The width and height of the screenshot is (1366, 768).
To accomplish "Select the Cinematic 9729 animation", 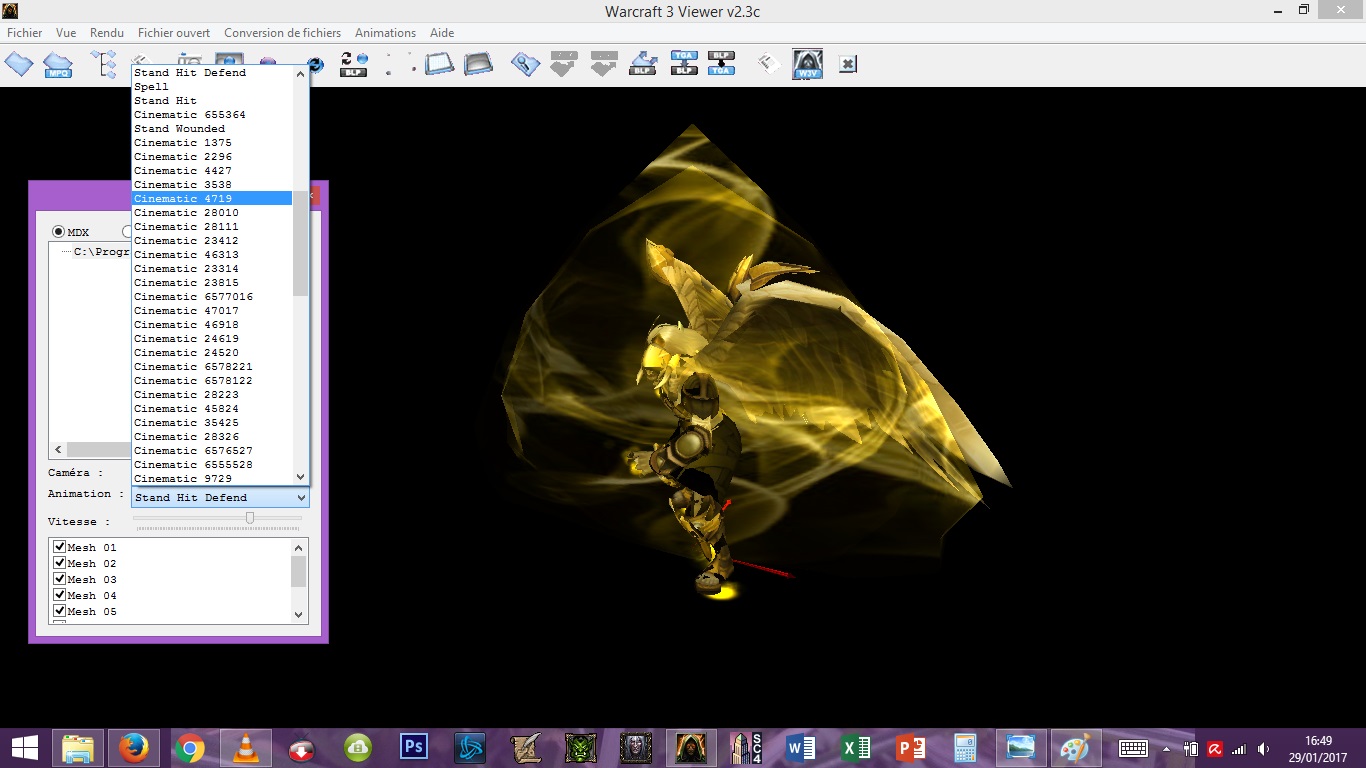I will pos(212,478).
